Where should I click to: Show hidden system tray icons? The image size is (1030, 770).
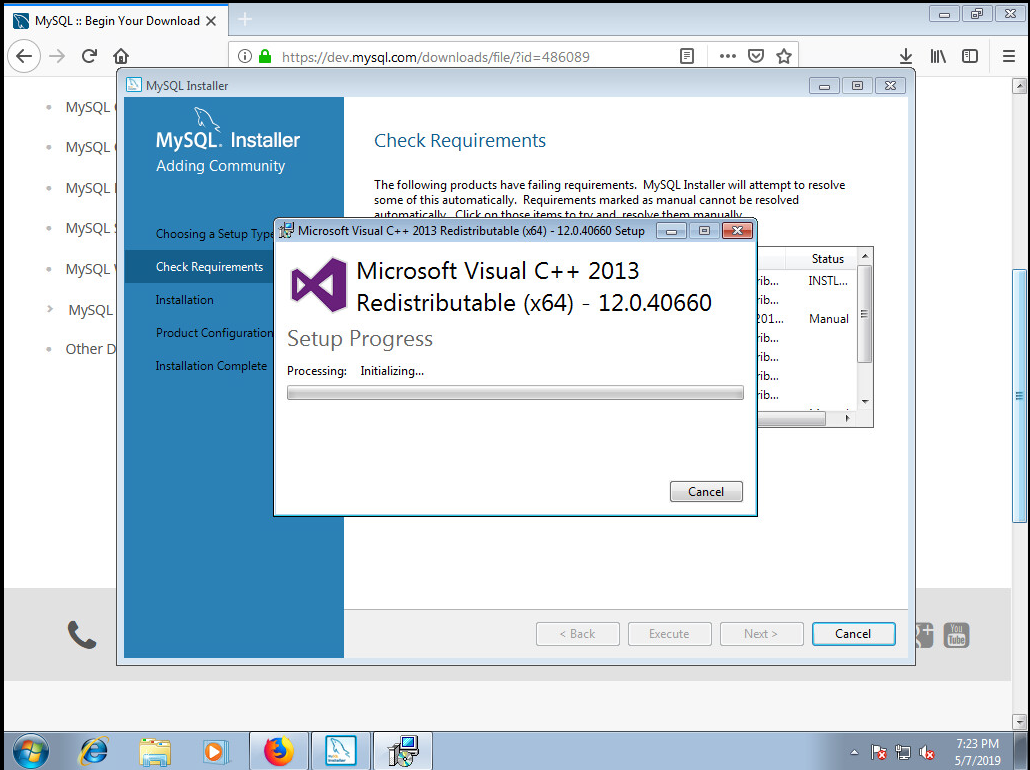pos(854,752)
